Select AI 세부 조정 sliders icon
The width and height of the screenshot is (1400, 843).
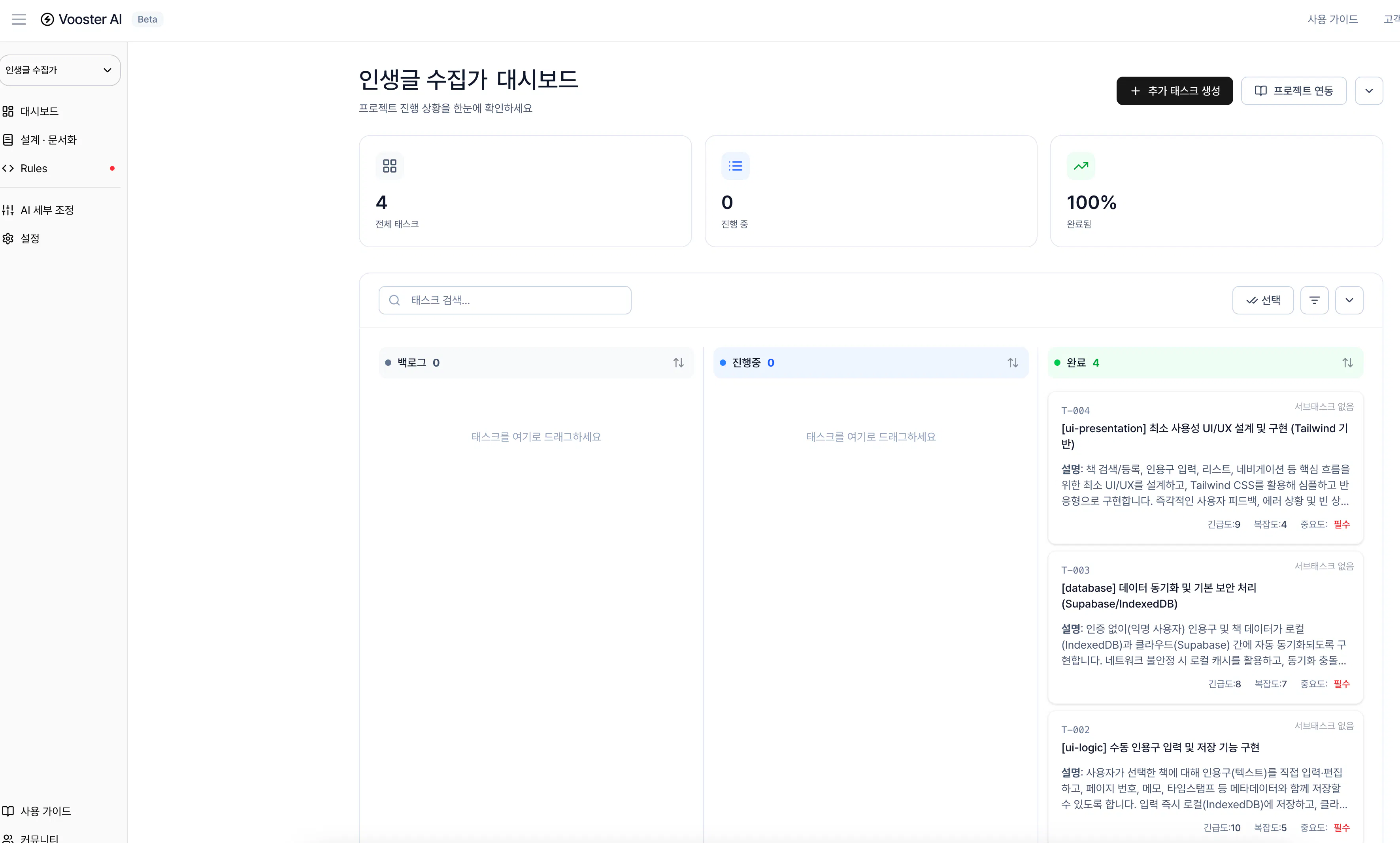point(8,209)
